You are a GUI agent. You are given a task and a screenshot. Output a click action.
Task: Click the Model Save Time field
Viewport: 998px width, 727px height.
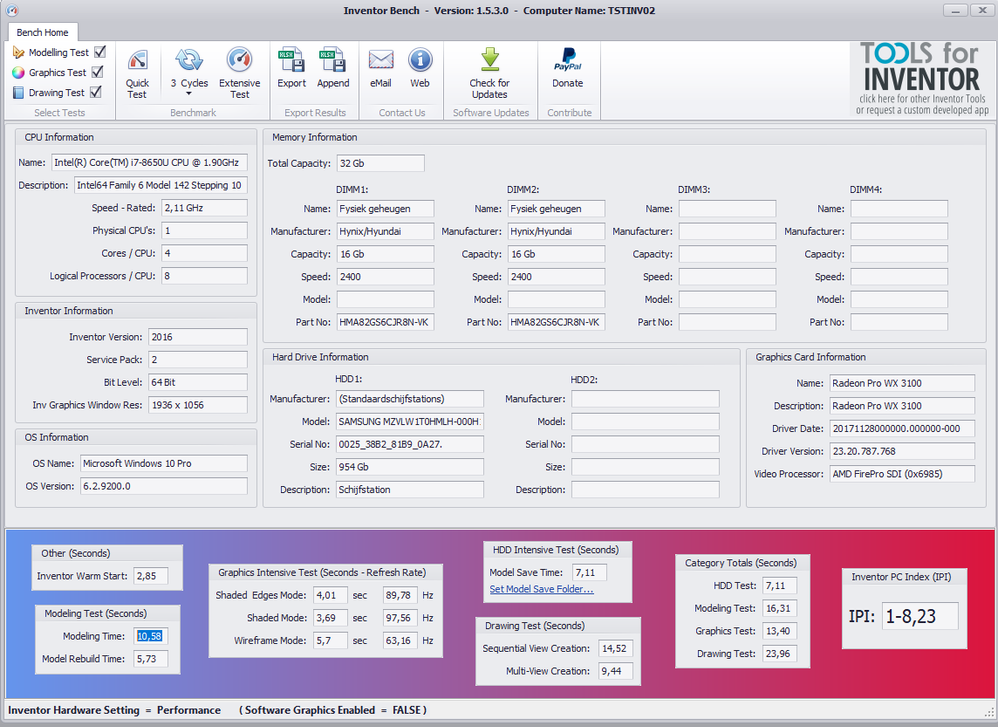click(x=589, y=573)
